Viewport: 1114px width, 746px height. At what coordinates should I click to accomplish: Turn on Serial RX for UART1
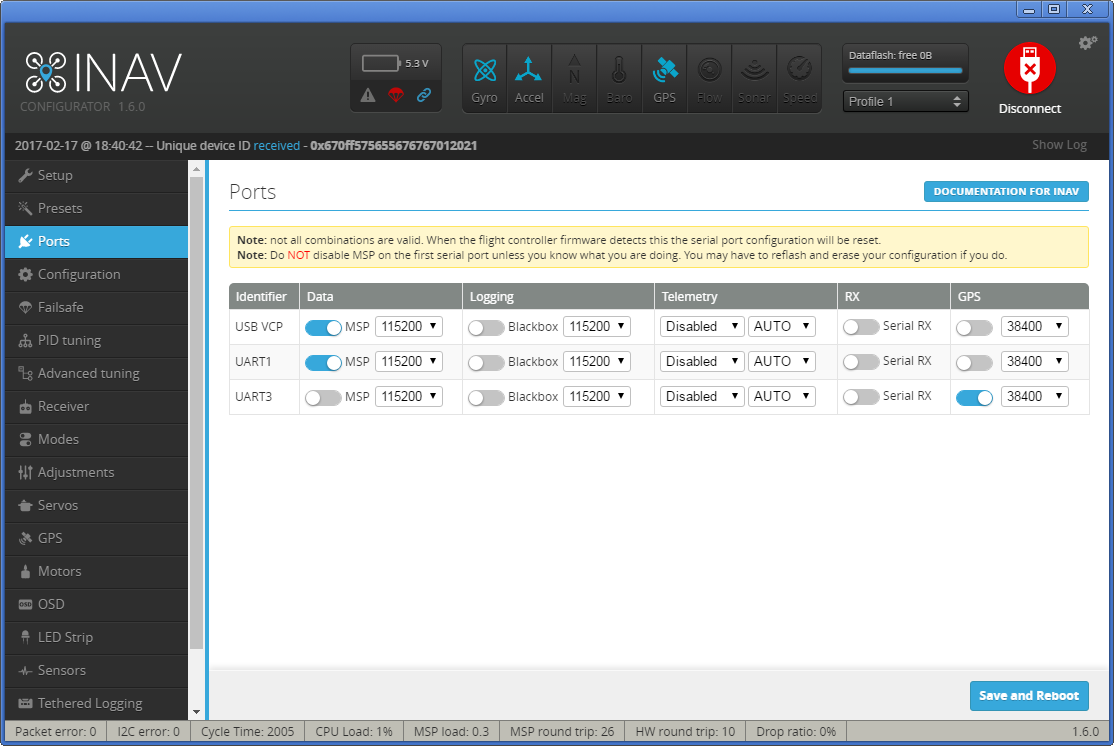(861, 362)
